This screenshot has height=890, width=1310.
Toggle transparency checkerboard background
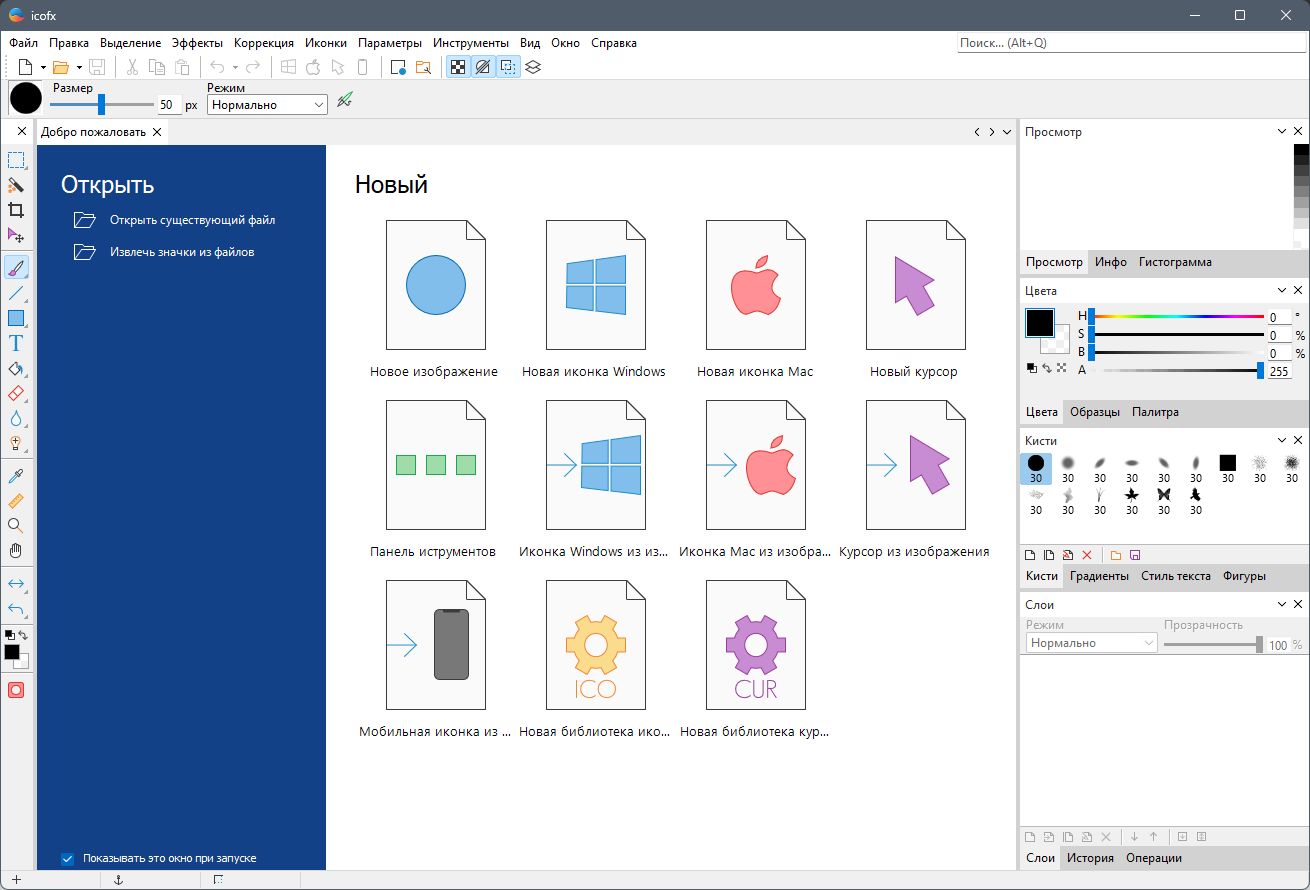click(457, 67)
